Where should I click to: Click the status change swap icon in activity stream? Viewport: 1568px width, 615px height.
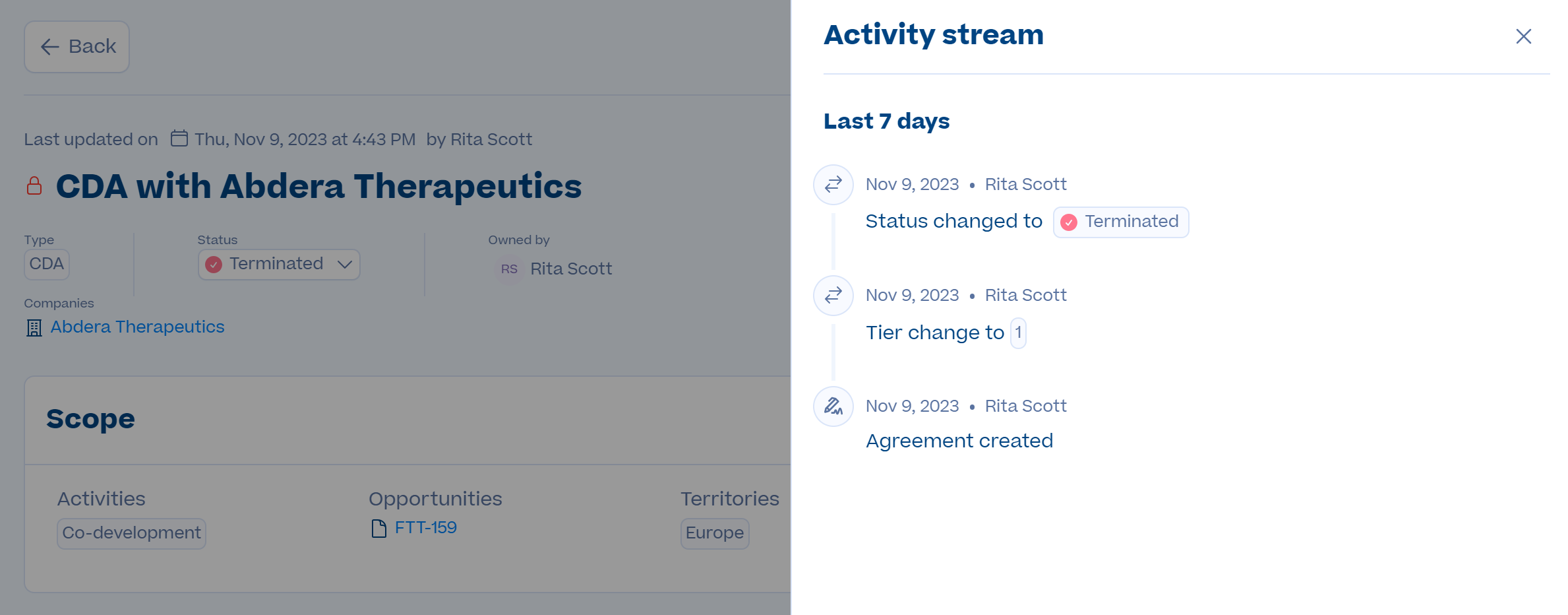tap(833, 184)
